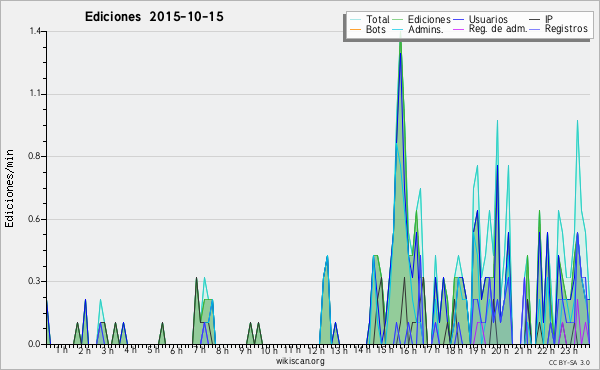Click the Usuarios legend label

click(488, 19)
